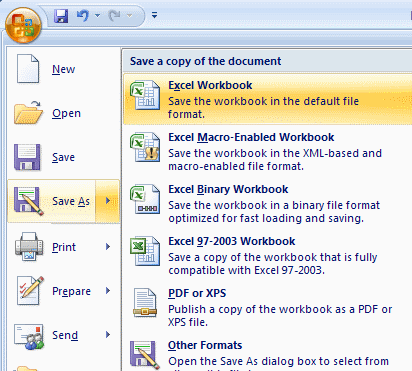Screen dimensions: 412x371
Task: Click the Excel Workbook file icon
Action: point(145,95)
